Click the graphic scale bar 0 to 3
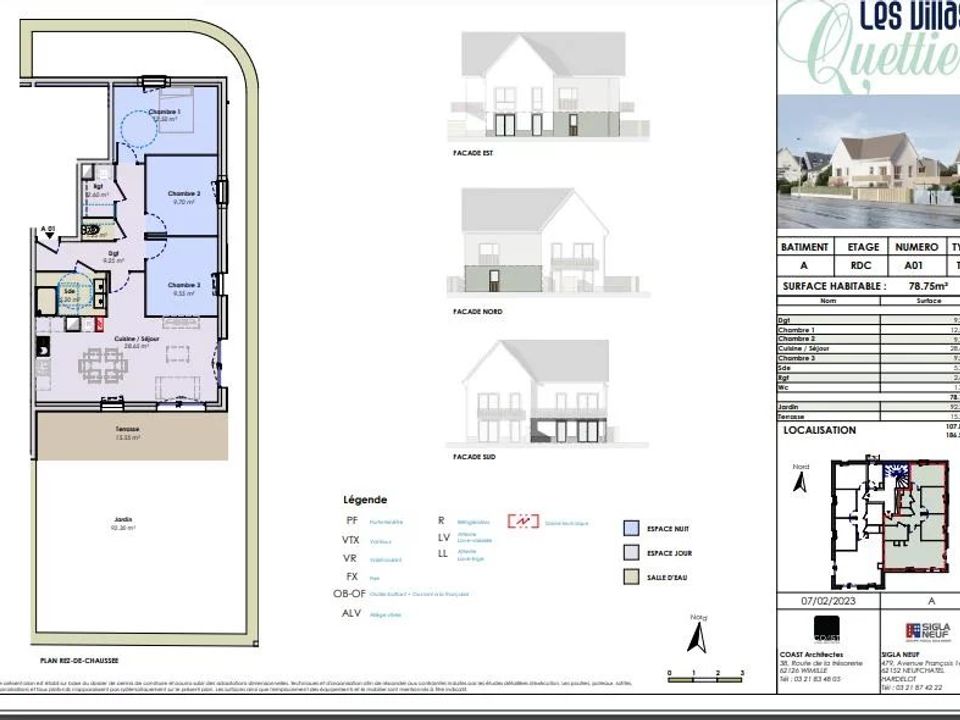Viewport: 960px width, 720px height. (x=706, y=676)
